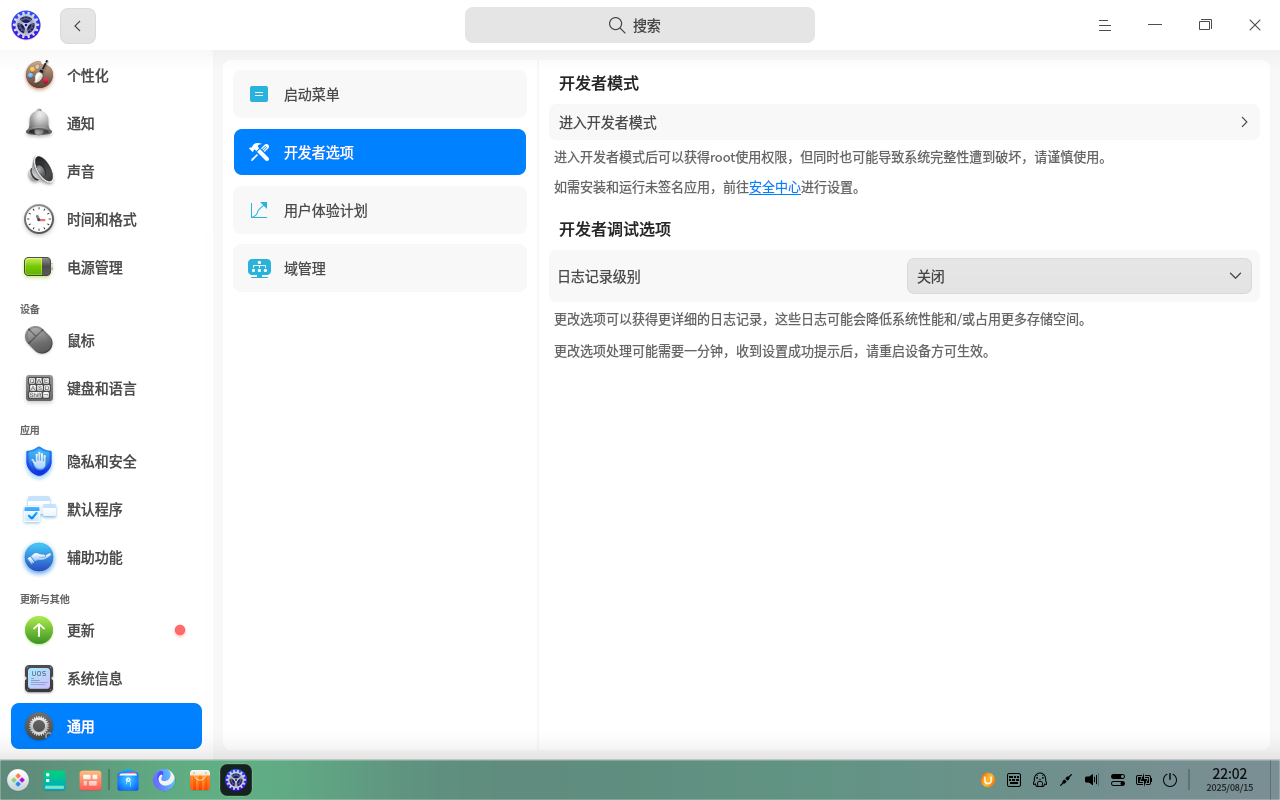Switch to User Experience Program (用户体验计划) tab

pos(380,211)
